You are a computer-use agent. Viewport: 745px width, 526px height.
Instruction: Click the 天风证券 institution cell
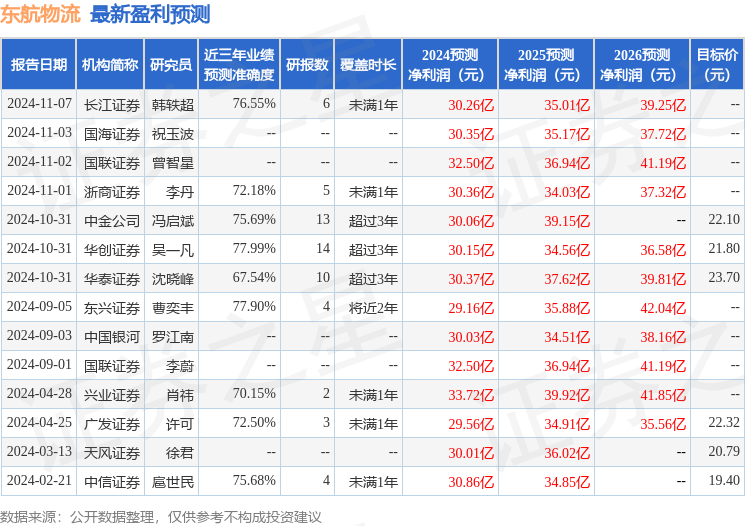[112, 453]
